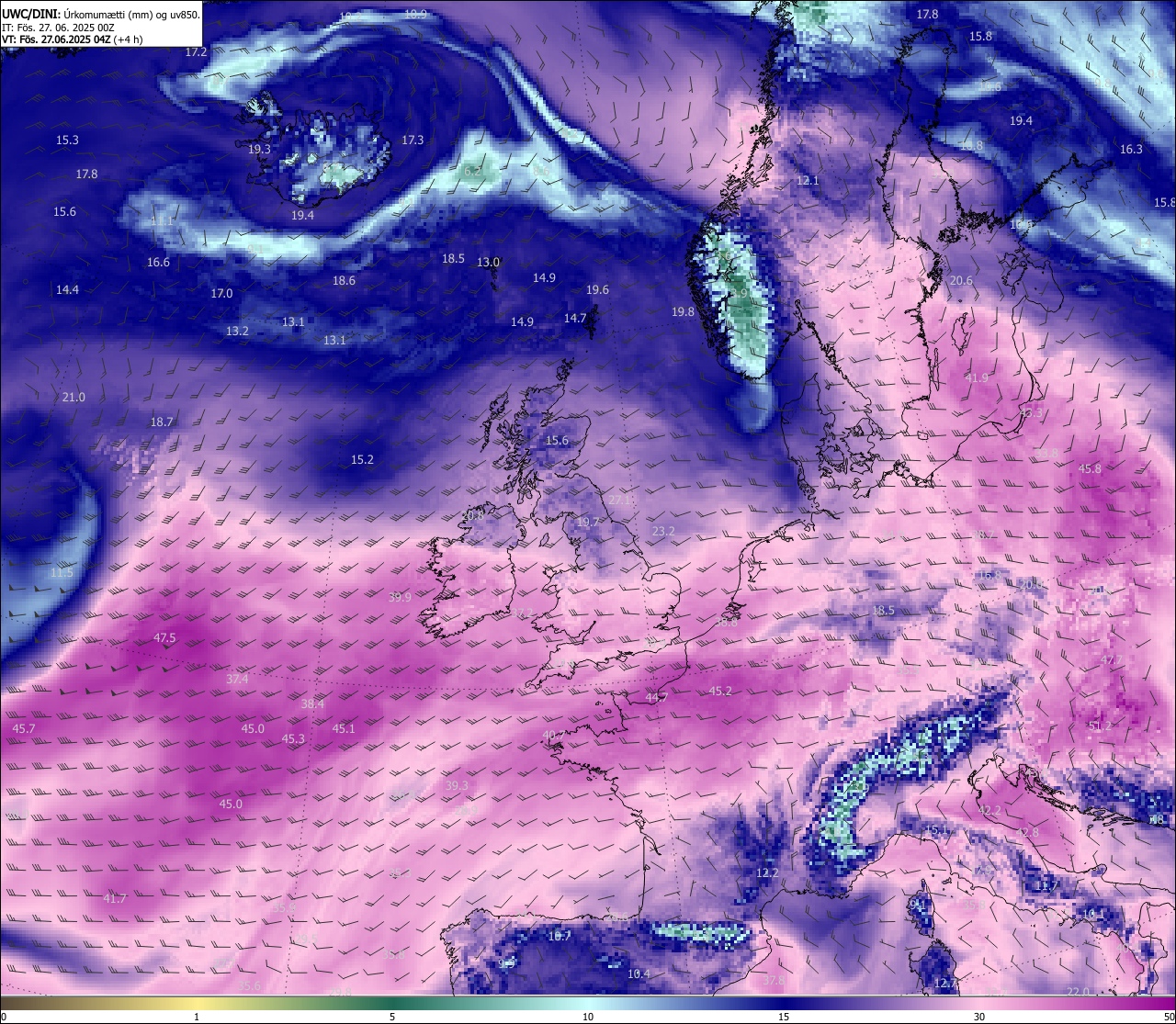Click the 13.0 value on the map

(x=488, y=263)
